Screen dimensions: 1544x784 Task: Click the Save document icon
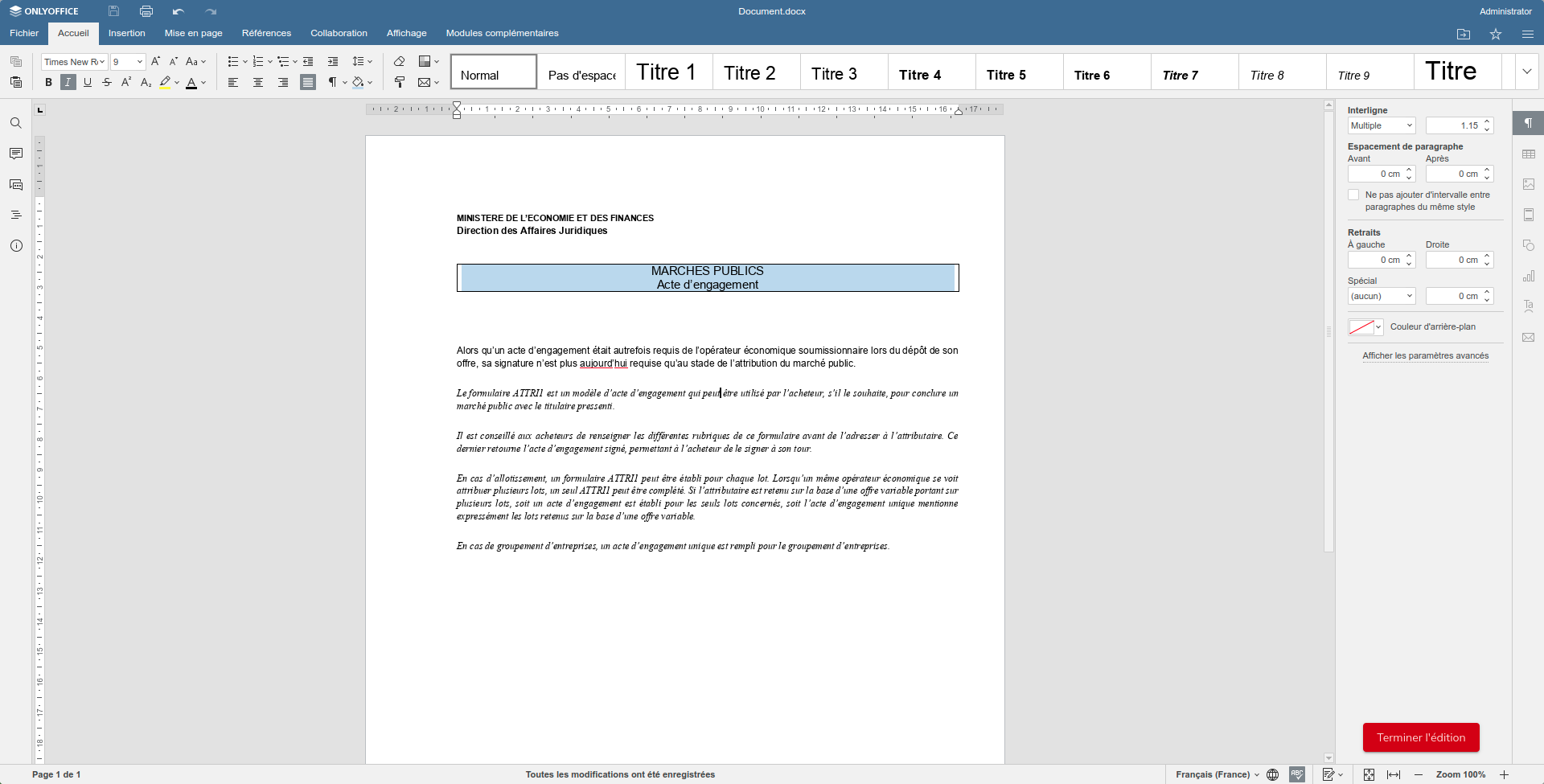tap(113, 11)
